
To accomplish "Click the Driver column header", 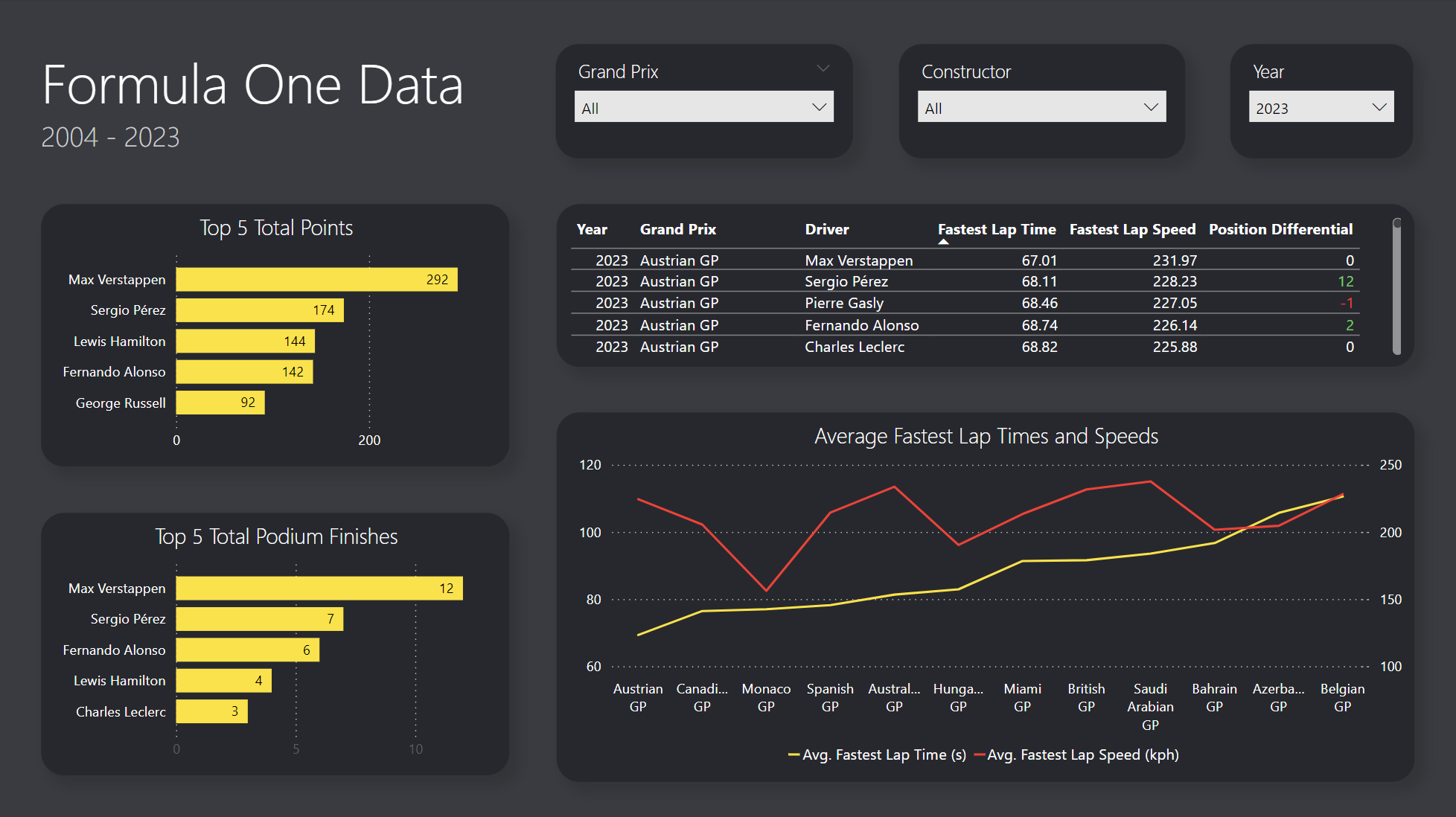I will (826, 229).
